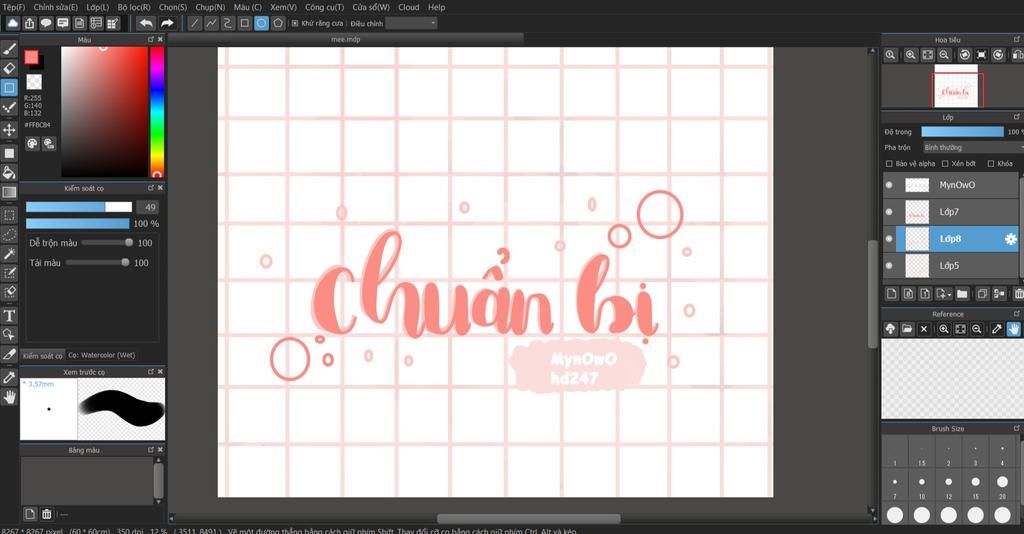Select the Move tool
Viewport: 1024px width, 534px height.
(9, 130)
